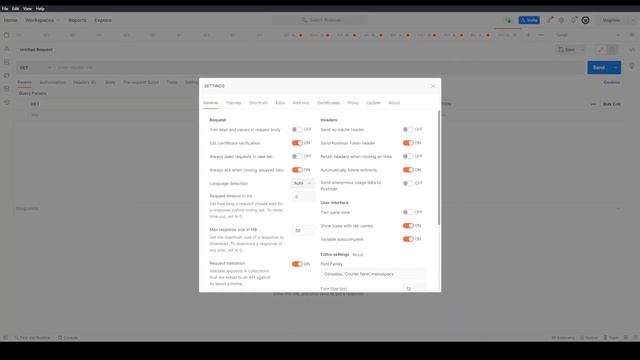This screenshot has width=640, height=360.
Task: Click the sync status icon in header
Action: tap(507, 20)
